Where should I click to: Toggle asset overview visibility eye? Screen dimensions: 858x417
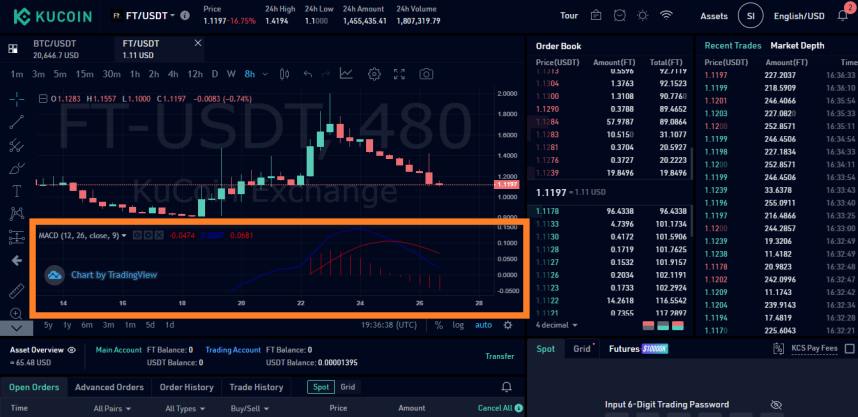(x=72, y=350)
